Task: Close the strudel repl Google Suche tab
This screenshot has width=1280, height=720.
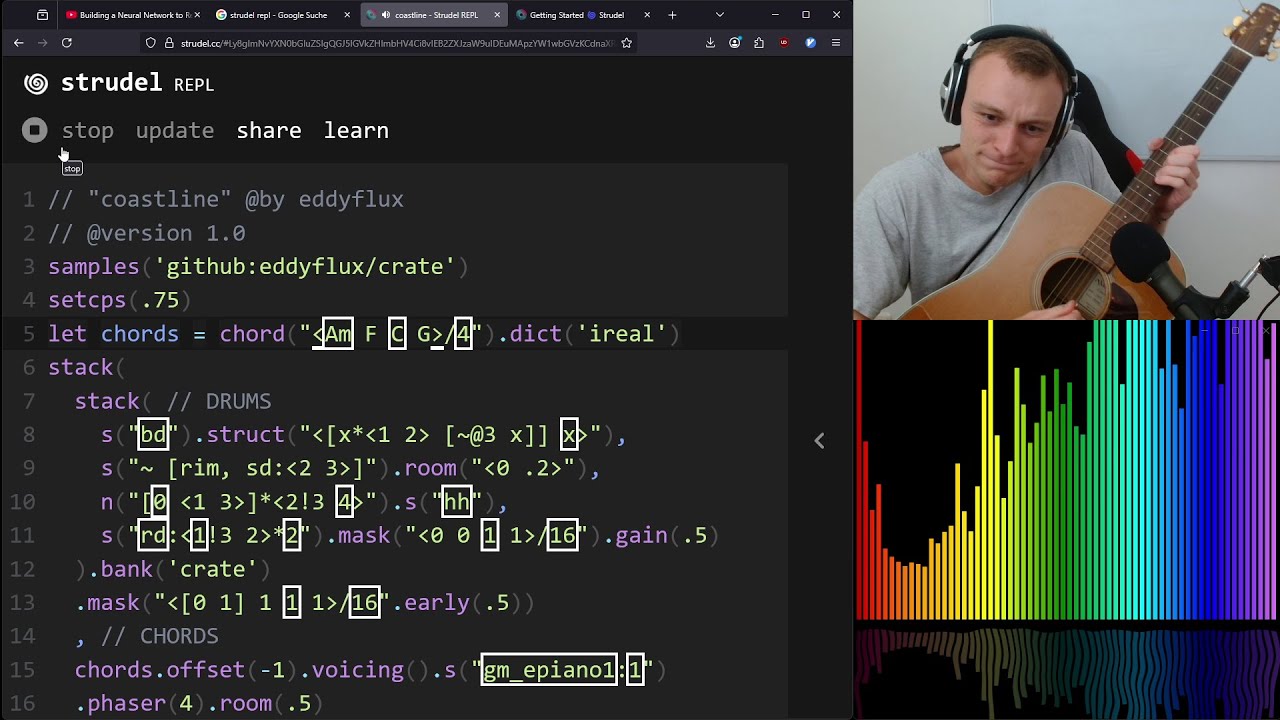Action: [x=347, y=15]
